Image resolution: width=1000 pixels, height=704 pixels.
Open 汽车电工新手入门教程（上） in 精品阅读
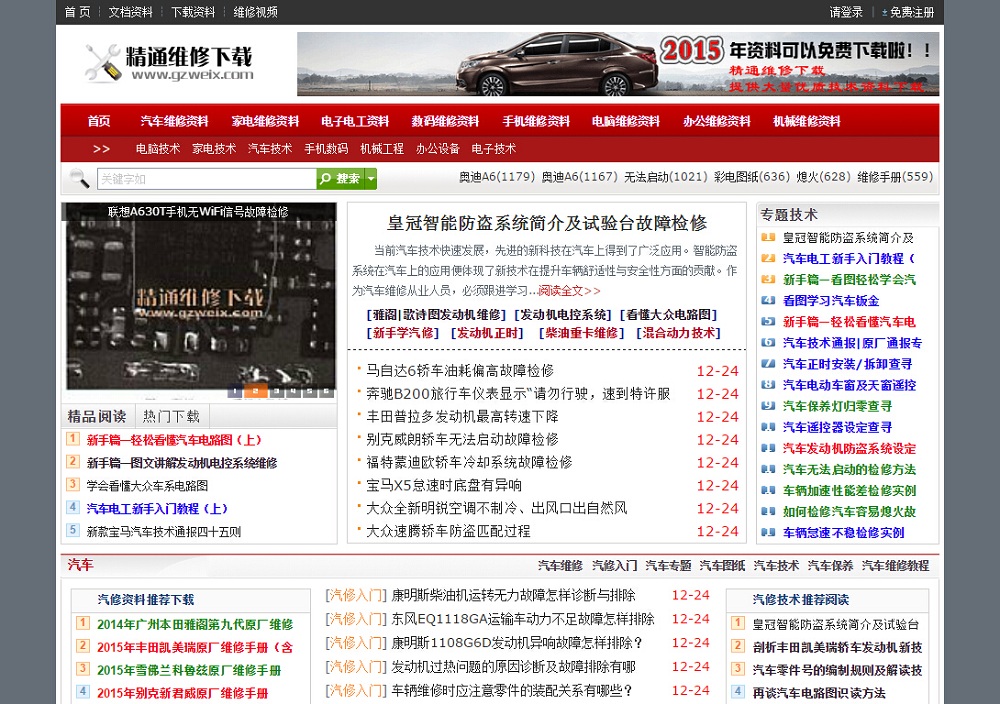pos(157,509)
